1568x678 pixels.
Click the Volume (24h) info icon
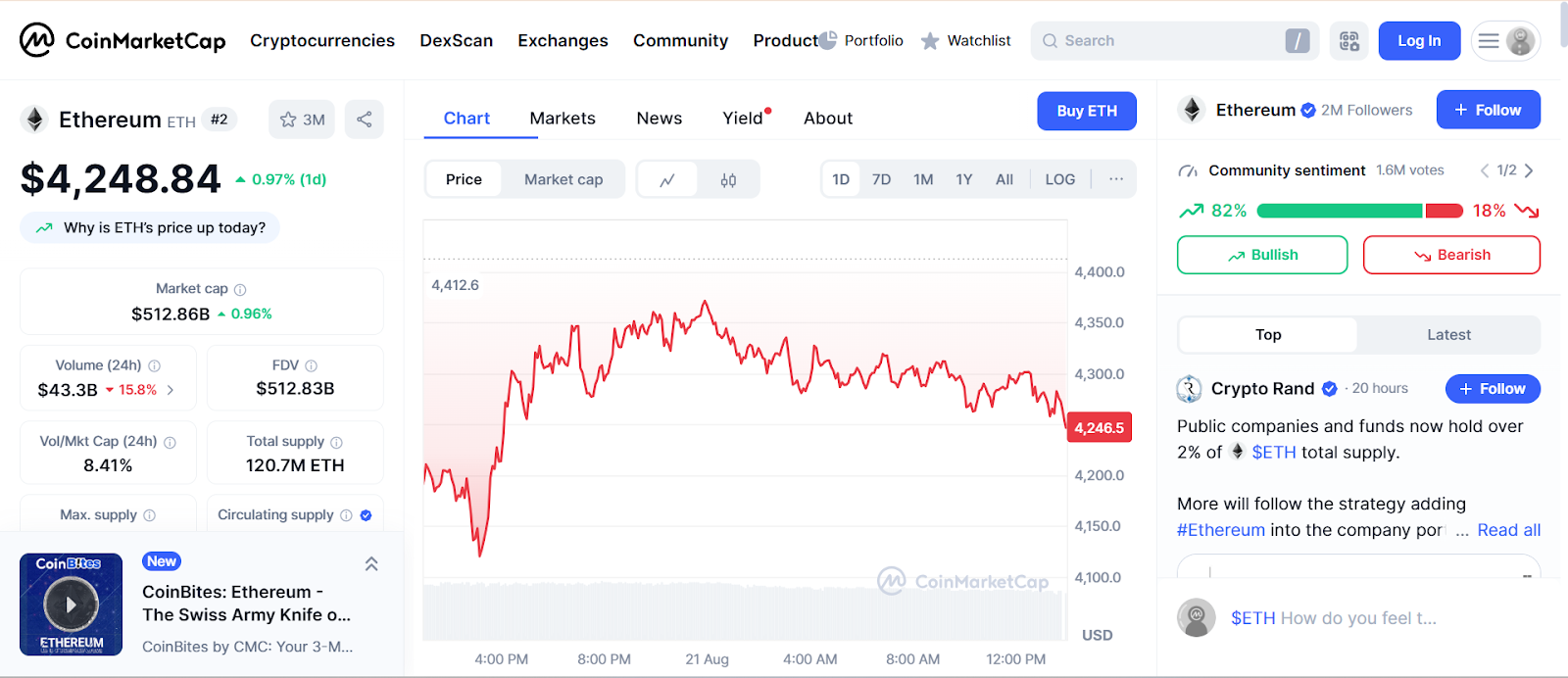(154, 365)
